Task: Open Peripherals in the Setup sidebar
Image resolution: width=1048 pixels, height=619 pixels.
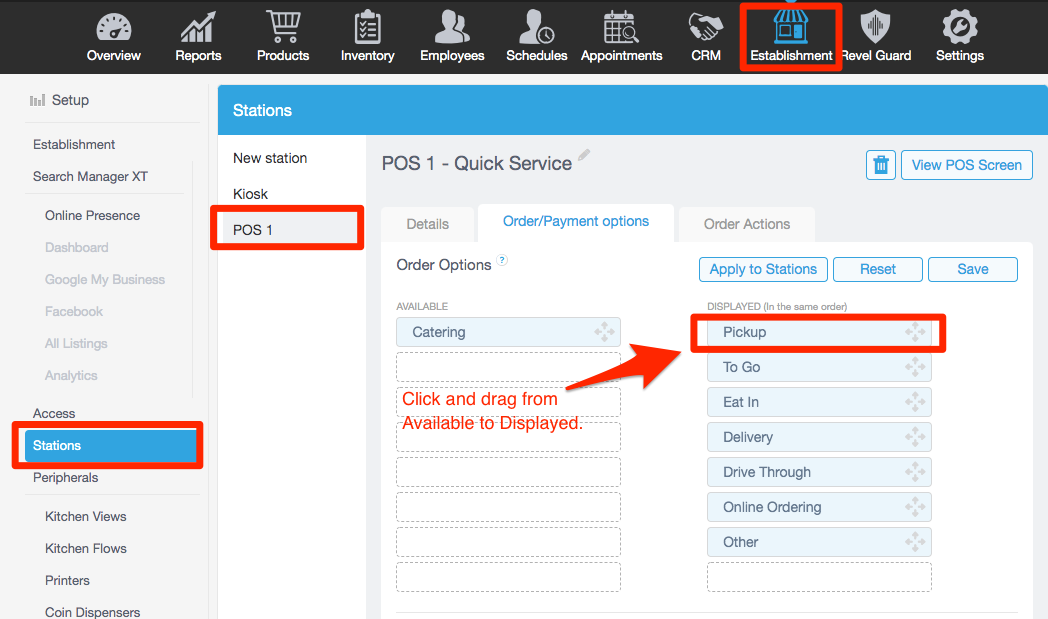Action: (66, 477)
